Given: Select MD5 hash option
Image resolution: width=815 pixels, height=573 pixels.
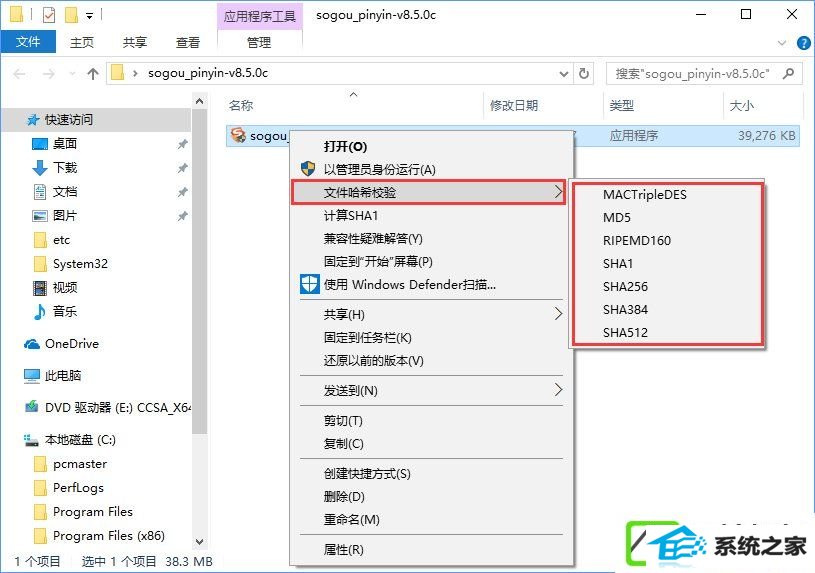Looking at the screenshot, I should click(616, 217).
